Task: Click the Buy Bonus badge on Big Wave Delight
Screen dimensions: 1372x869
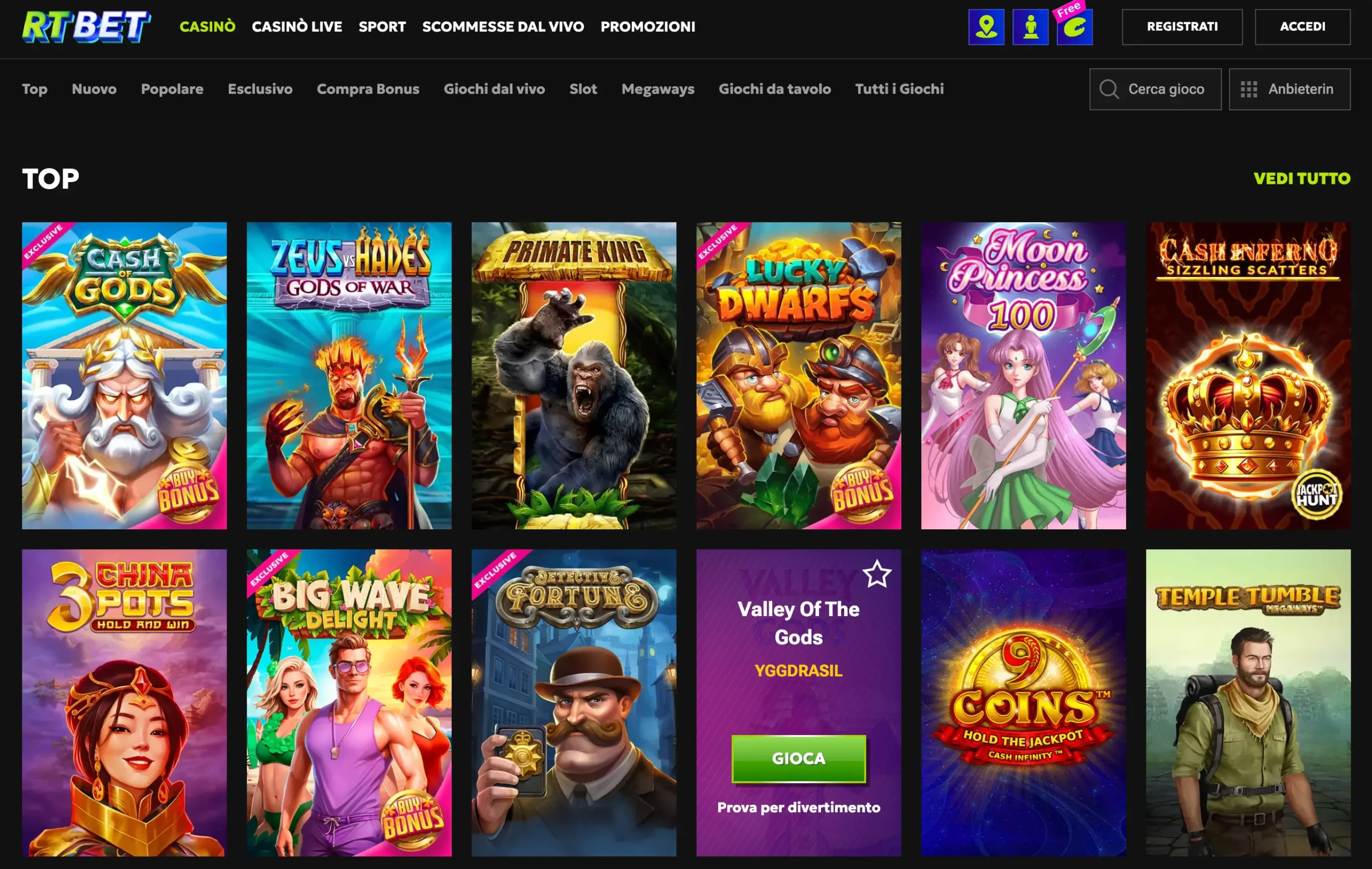Action: click(413, 821)
